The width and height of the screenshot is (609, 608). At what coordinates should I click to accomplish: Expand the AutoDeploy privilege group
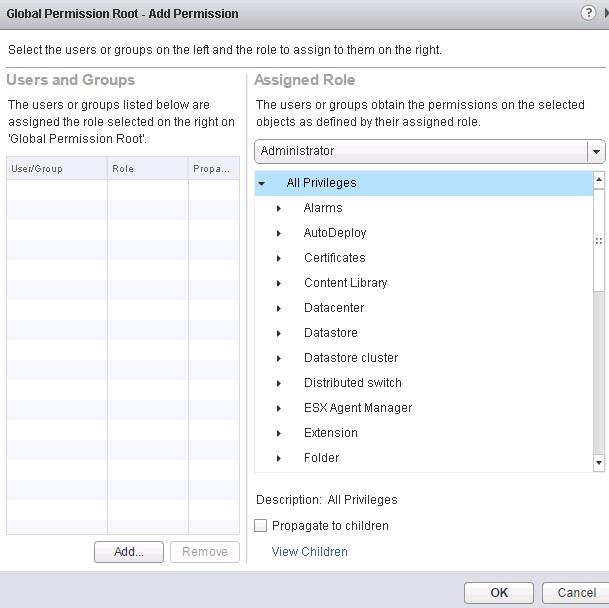[280, 233]
